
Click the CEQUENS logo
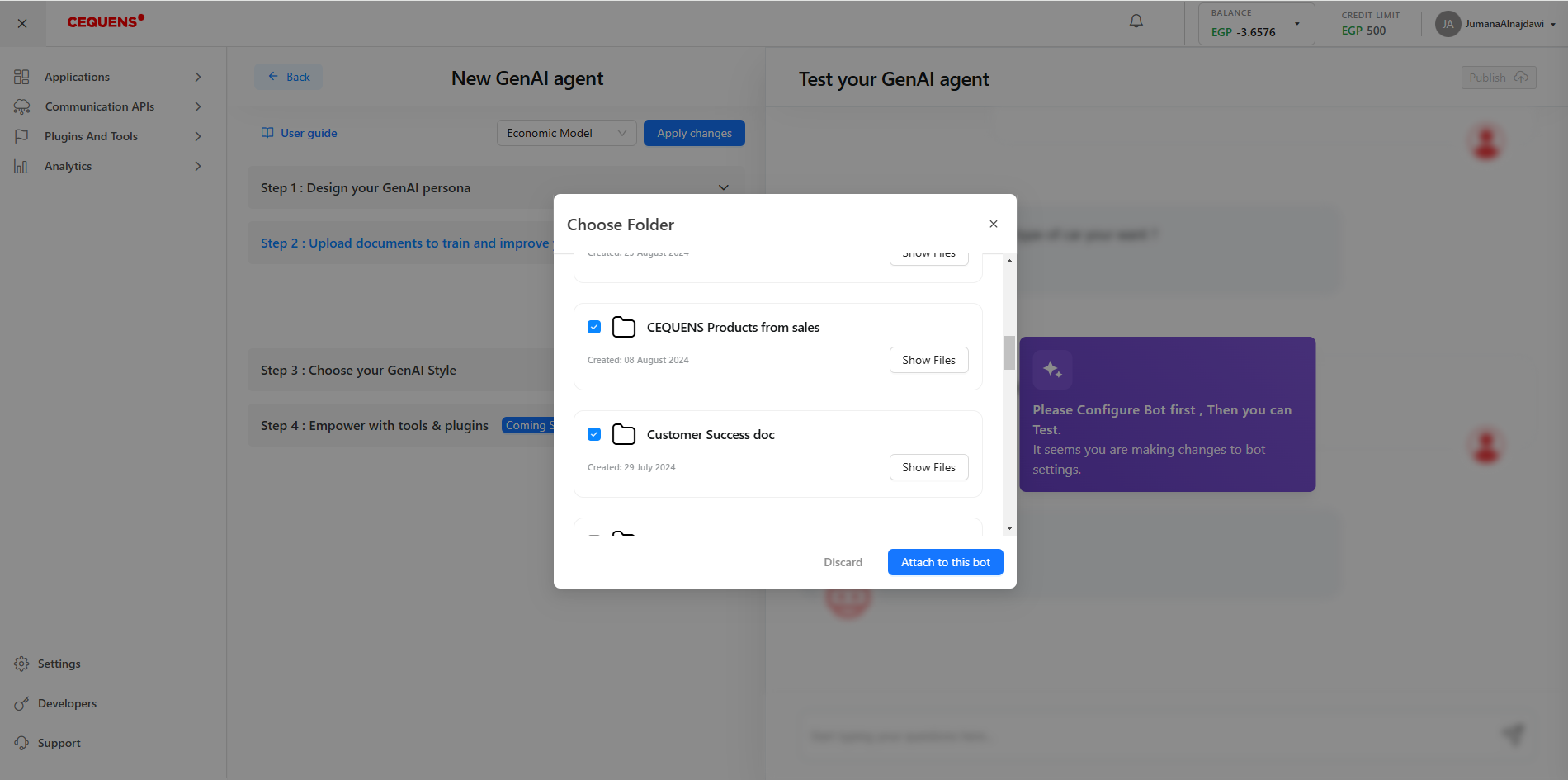106,21
